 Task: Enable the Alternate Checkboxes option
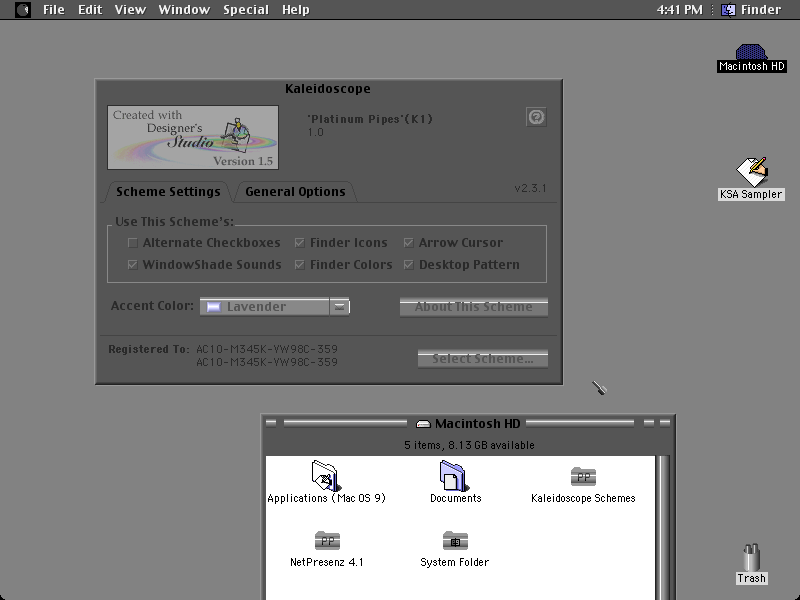[x=133, y=243]
